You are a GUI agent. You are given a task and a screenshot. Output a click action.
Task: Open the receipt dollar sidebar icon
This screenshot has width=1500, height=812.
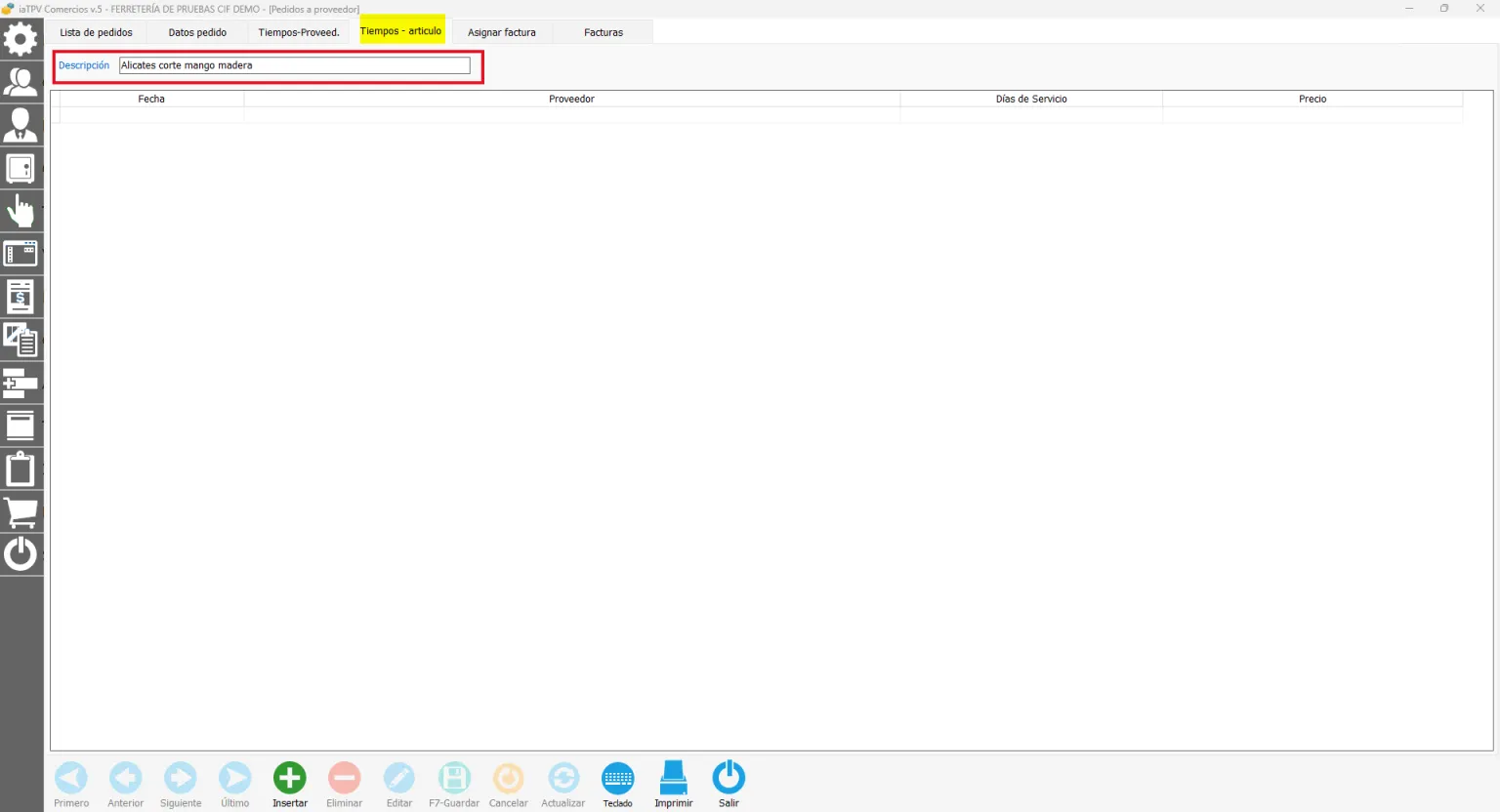pos(21,297)
